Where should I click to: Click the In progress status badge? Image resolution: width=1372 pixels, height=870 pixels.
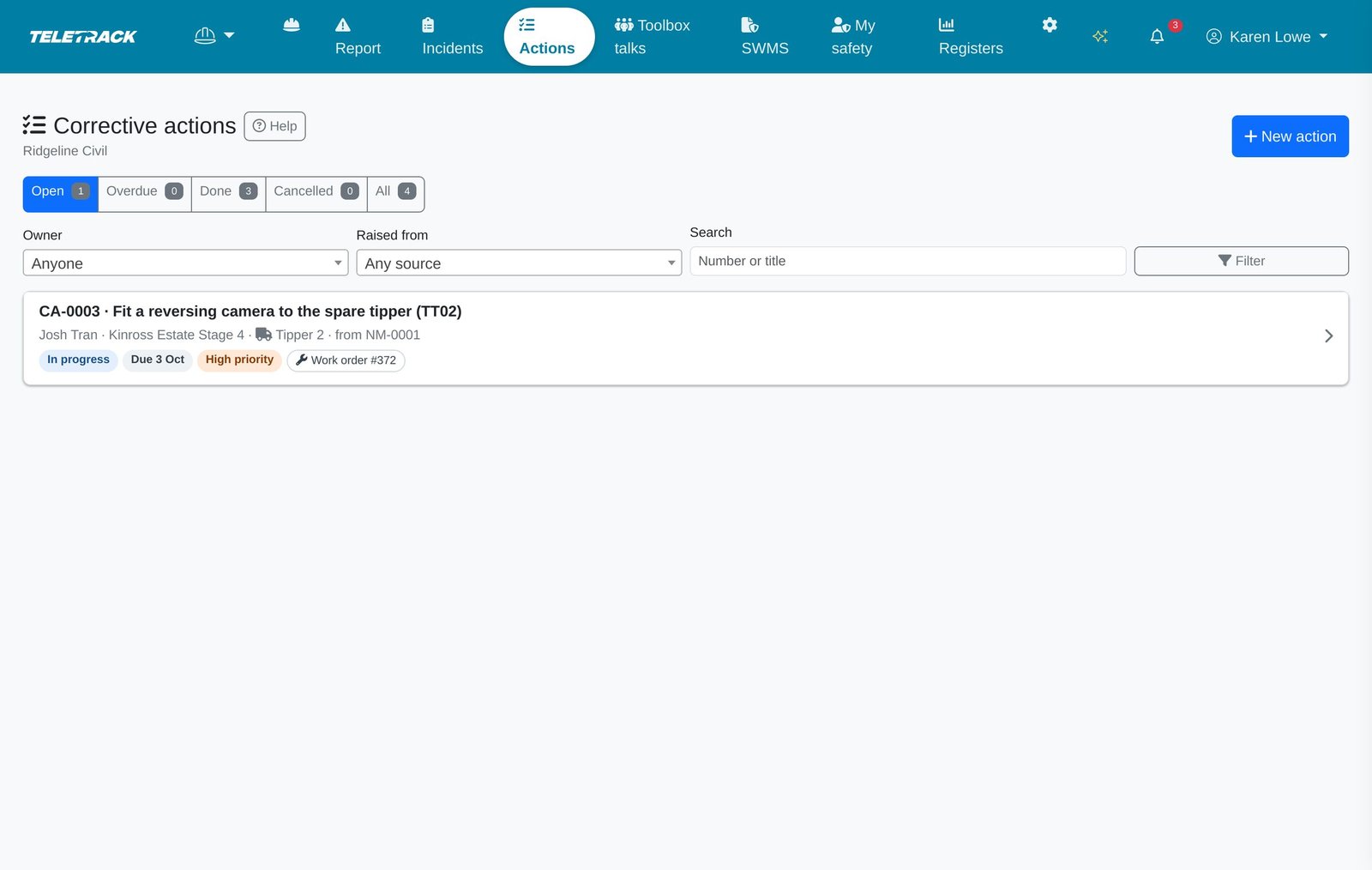pos(78,359)
